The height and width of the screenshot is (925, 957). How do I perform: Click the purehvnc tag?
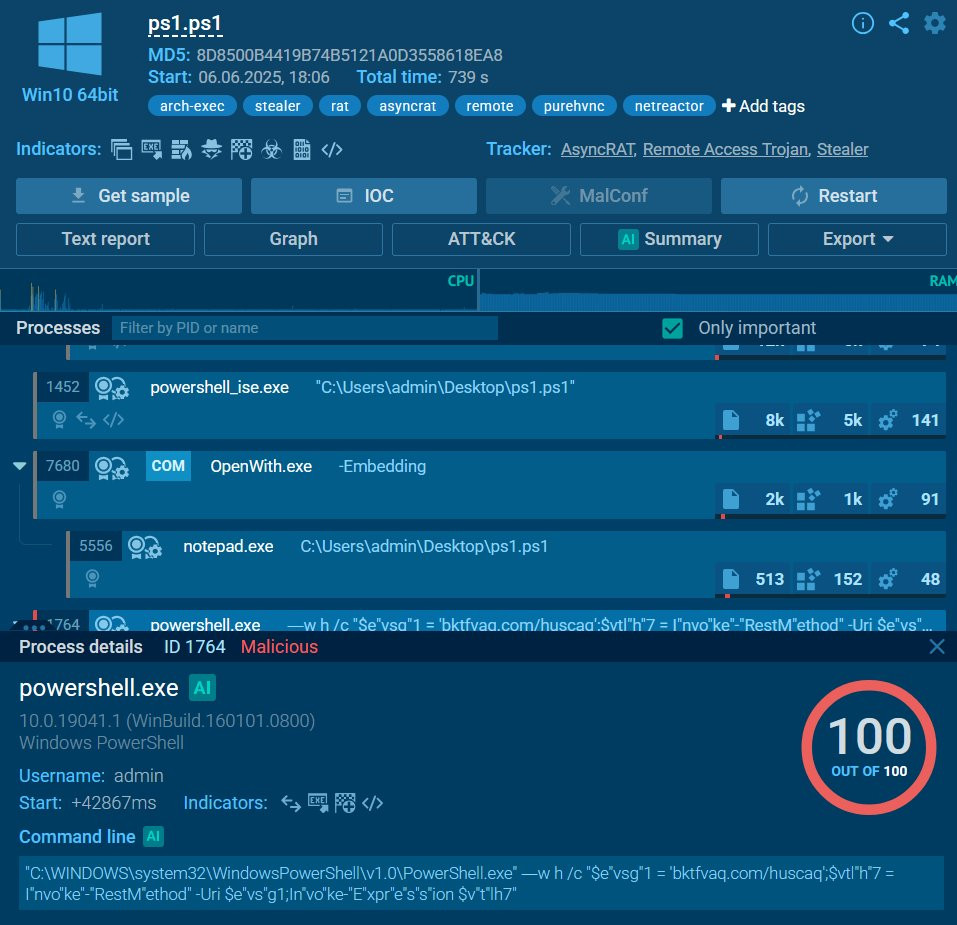[574, 106]
